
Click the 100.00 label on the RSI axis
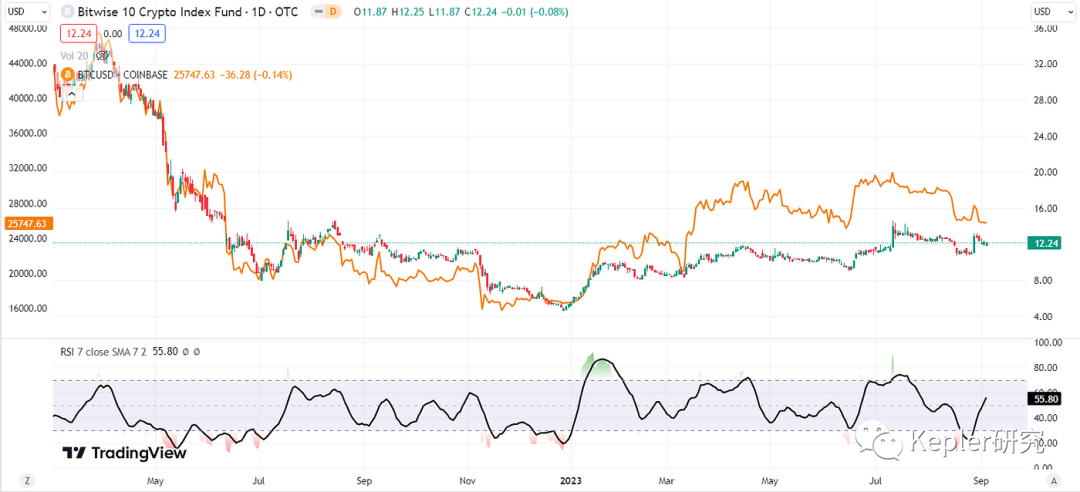1047,342
